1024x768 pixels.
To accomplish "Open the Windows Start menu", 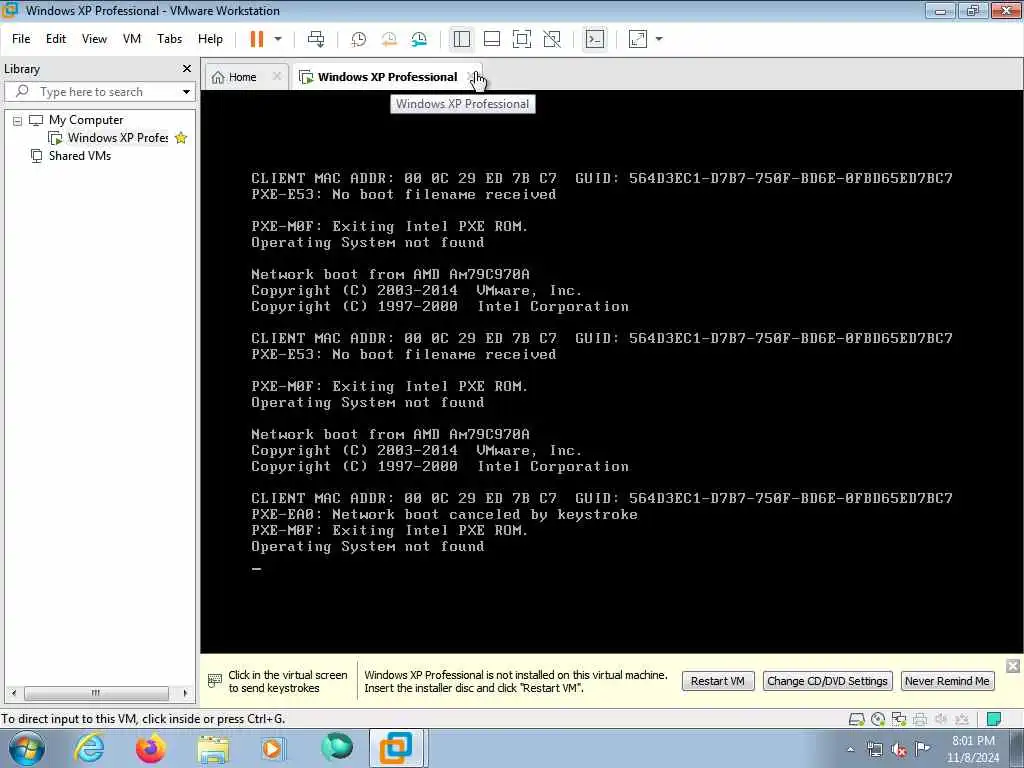I will click(27, 748).
